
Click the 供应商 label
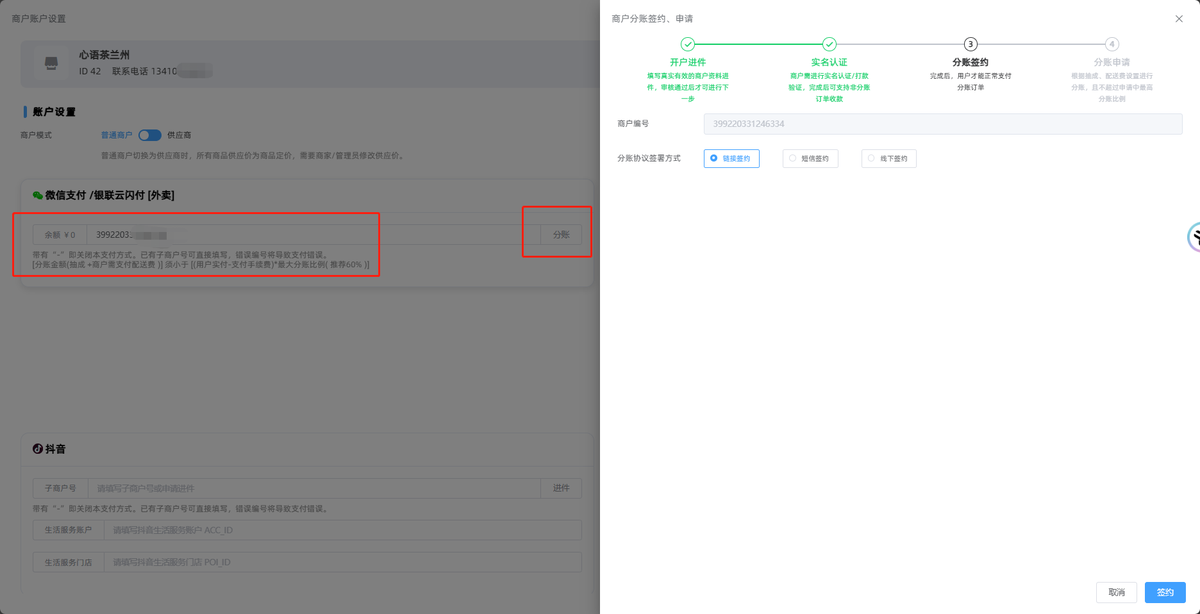click(179, 135)
